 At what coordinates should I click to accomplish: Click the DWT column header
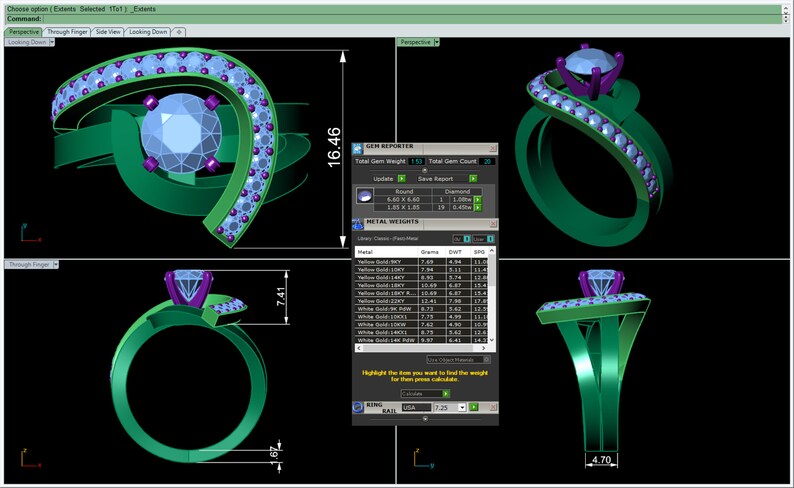[x=458, y=252]
